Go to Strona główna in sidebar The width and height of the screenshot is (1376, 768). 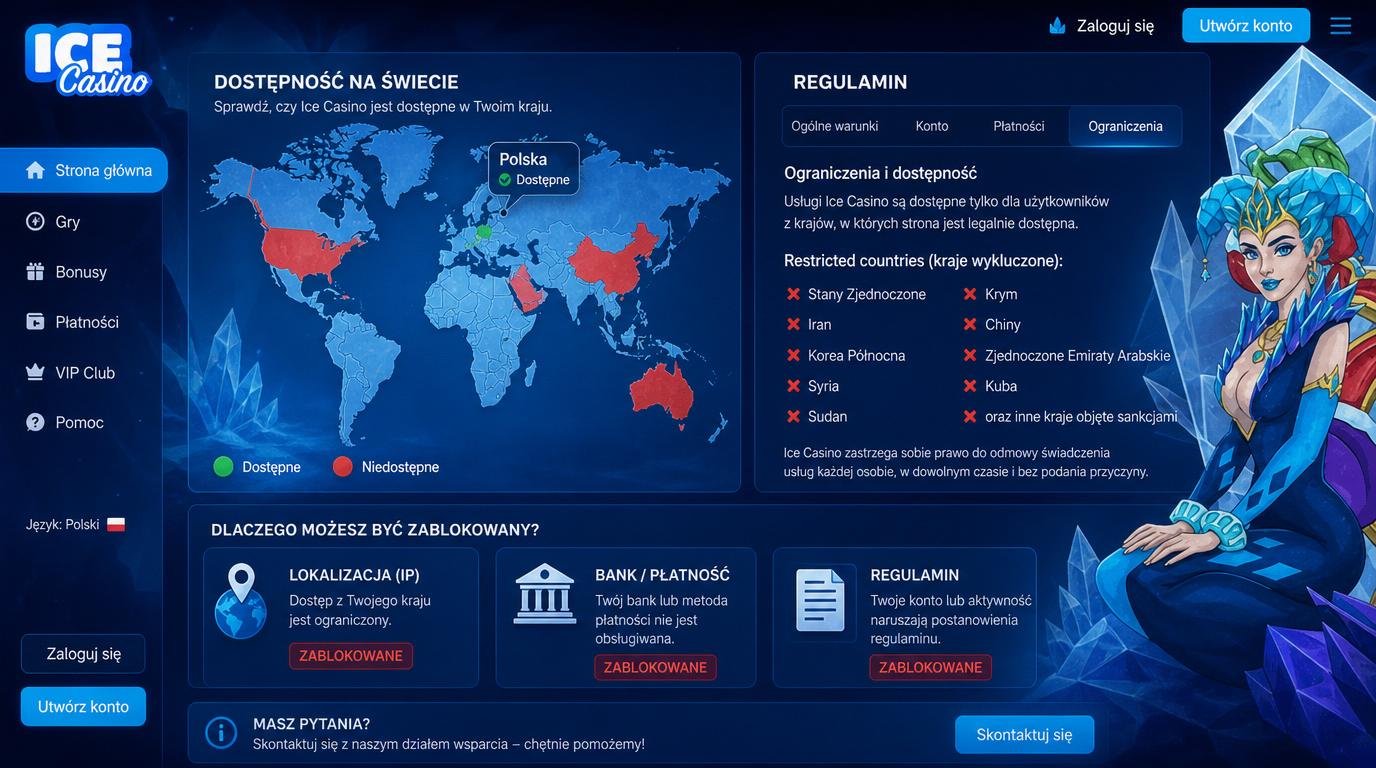pos(84,170)
